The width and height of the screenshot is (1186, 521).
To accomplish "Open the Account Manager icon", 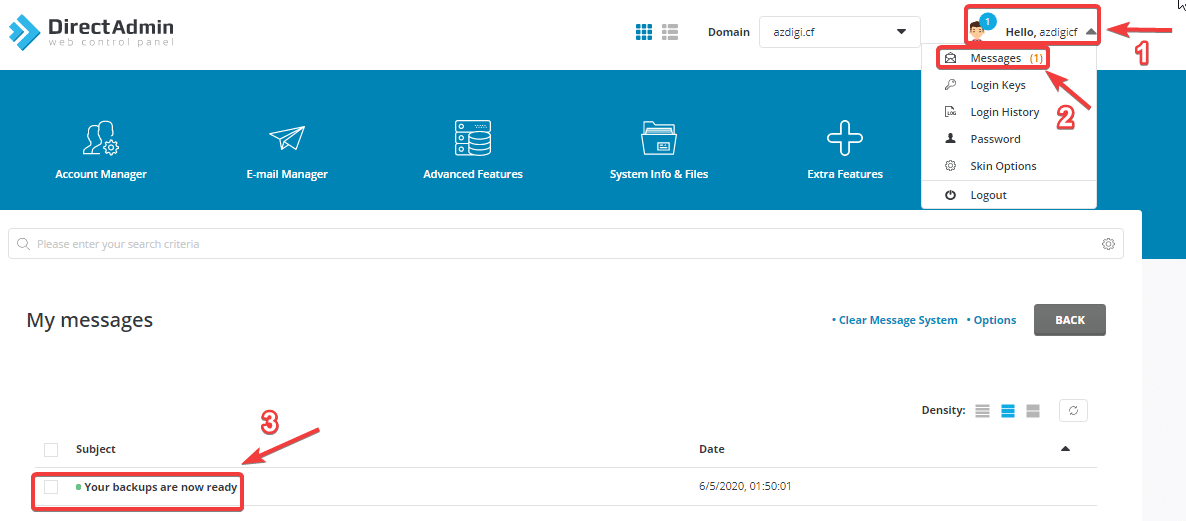I will tap(101, 138).
